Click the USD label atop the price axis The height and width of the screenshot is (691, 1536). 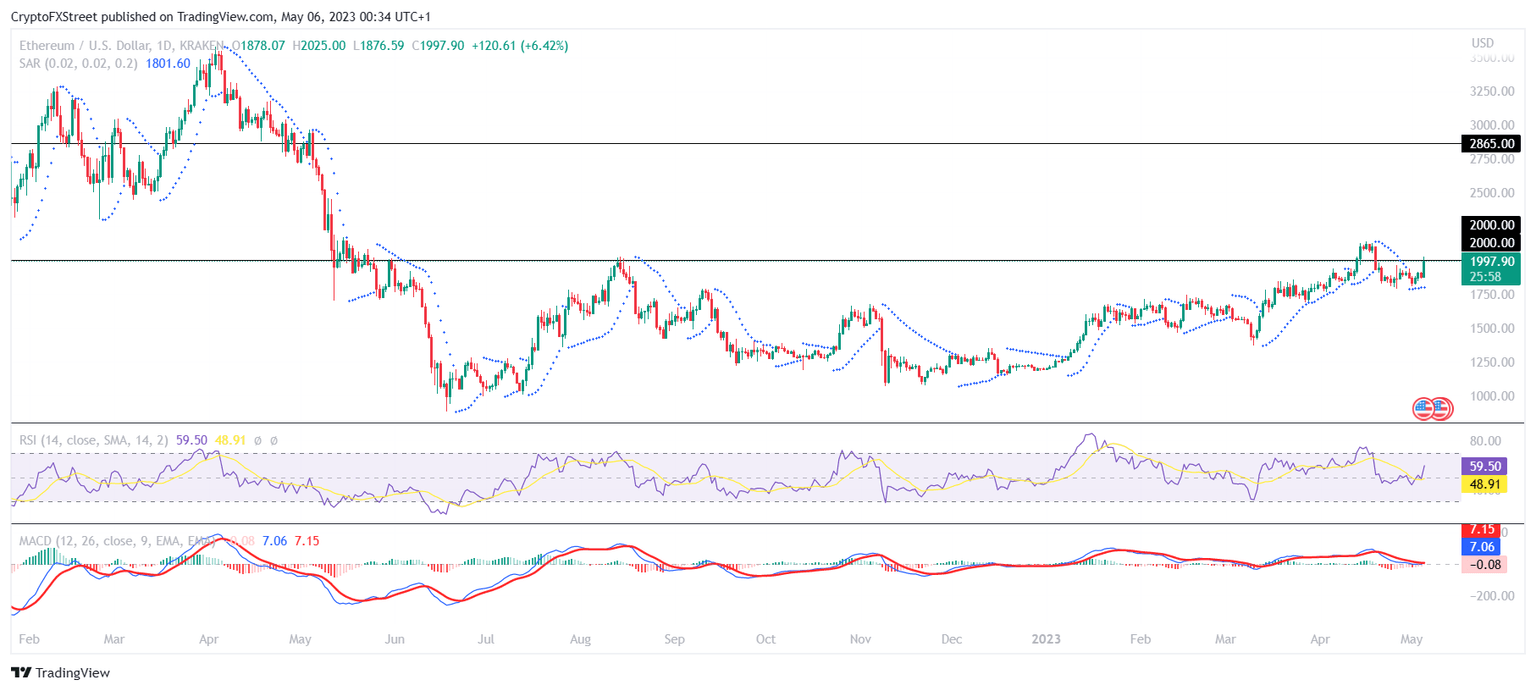point(1483,42)
